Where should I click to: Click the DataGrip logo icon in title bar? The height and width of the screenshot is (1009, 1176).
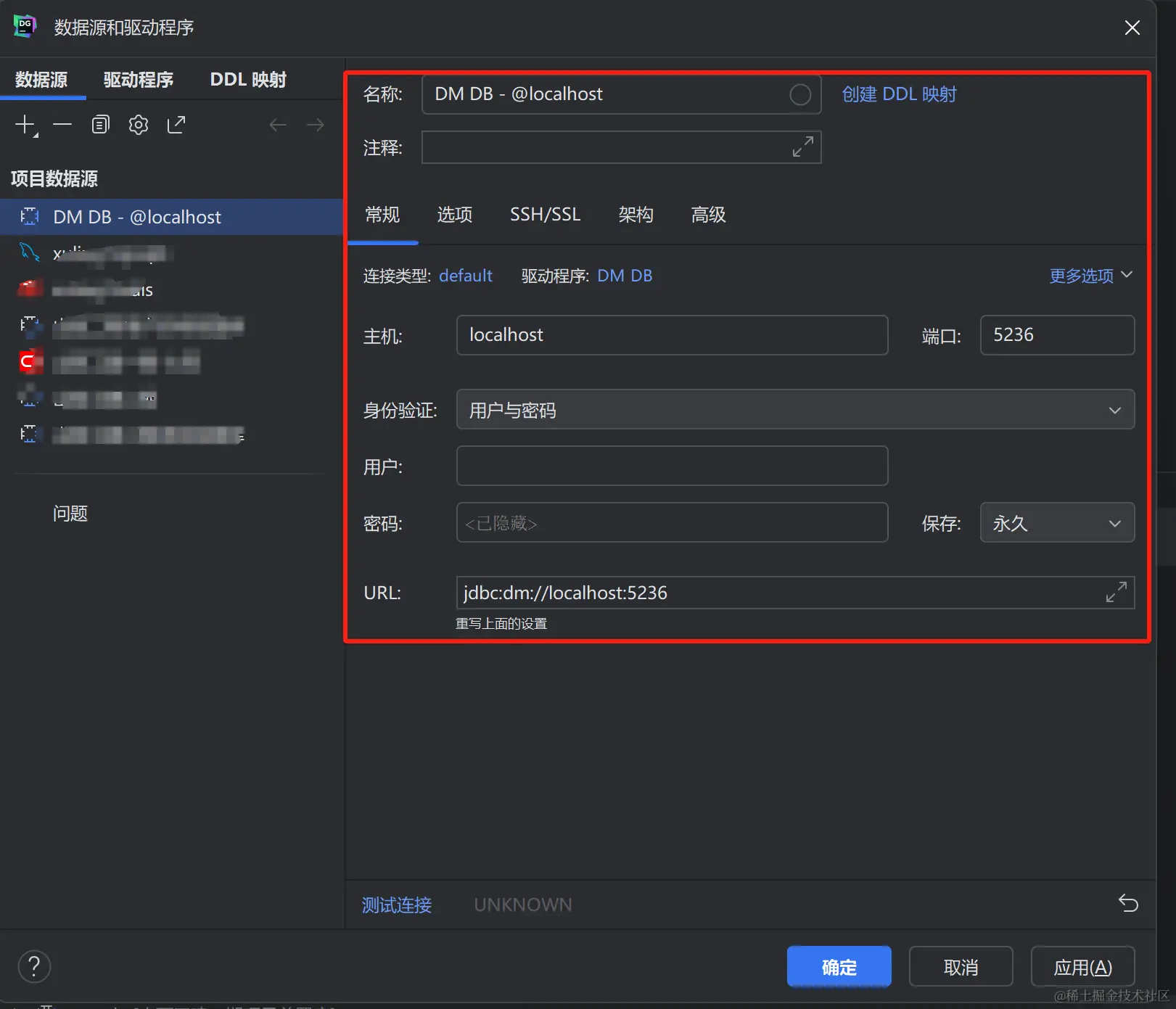pyautogui.click(x=25, y=26)
